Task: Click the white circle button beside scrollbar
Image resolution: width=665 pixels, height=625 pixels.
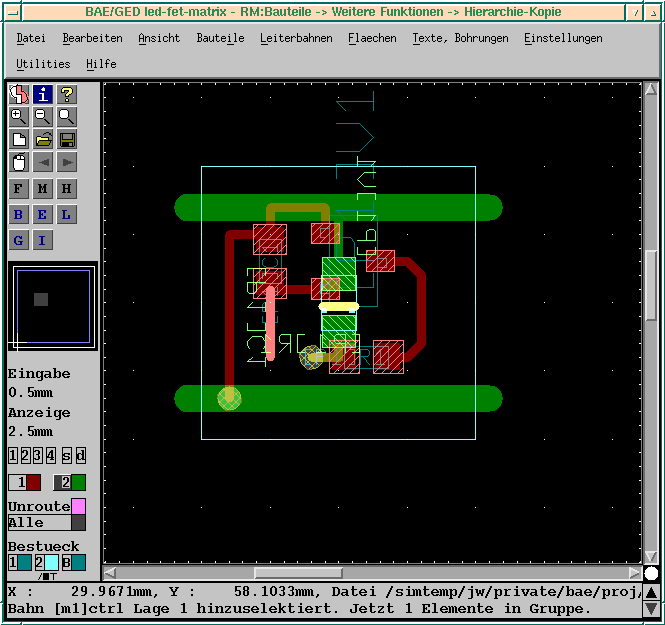Action: point(651,573)
